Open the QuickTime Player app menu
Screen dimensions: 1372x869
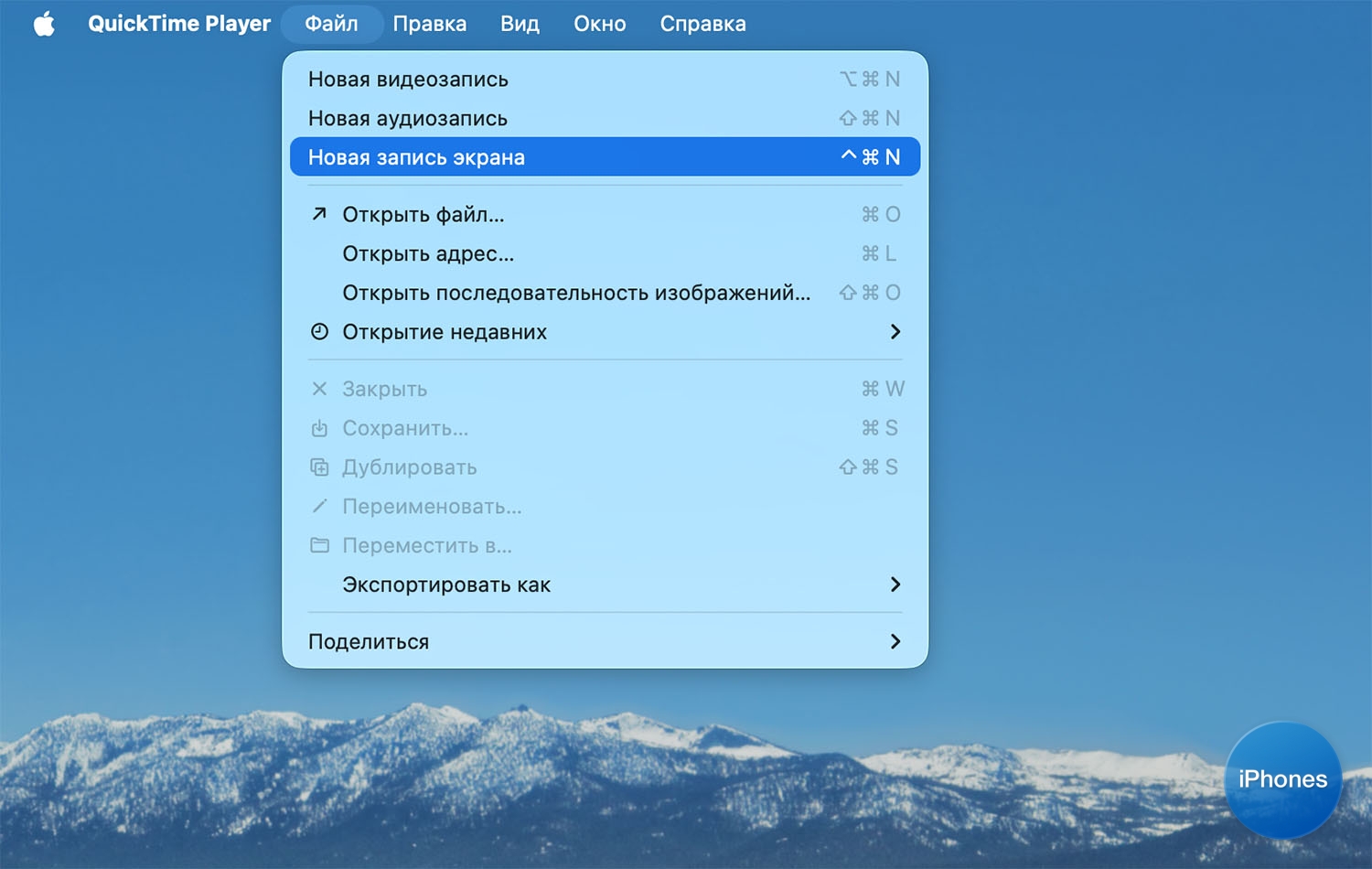[x=179, y=24]
